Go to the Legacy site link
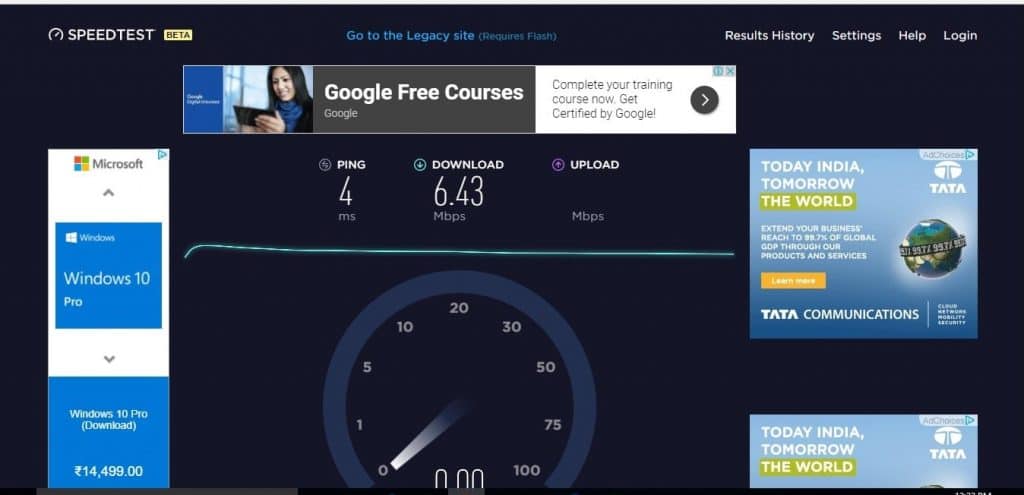This screenshot has height=495, width=1024. [x=410, y=36]
